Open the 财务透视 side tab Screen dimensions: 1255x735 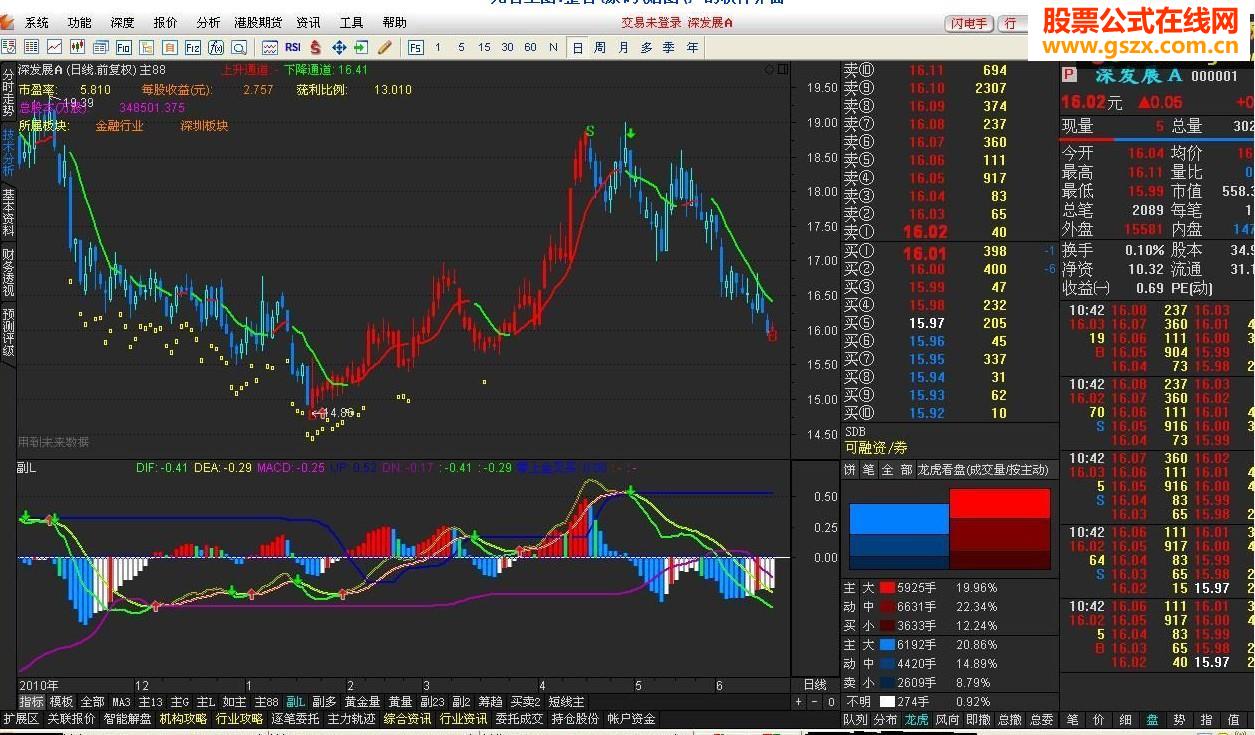tap(8, 273)
